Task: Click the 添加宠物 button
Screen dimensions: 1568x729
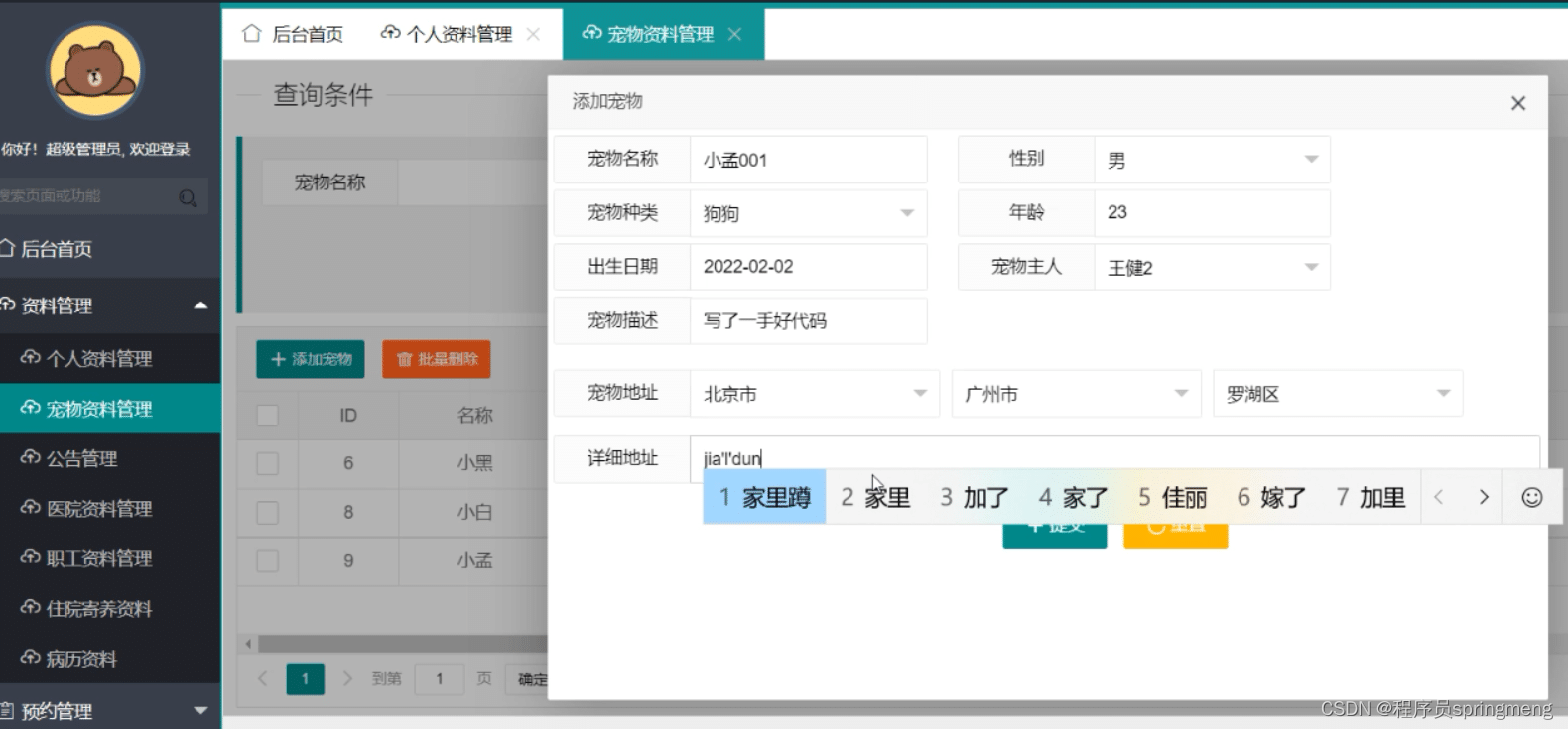Action: (x=311, y=359)
